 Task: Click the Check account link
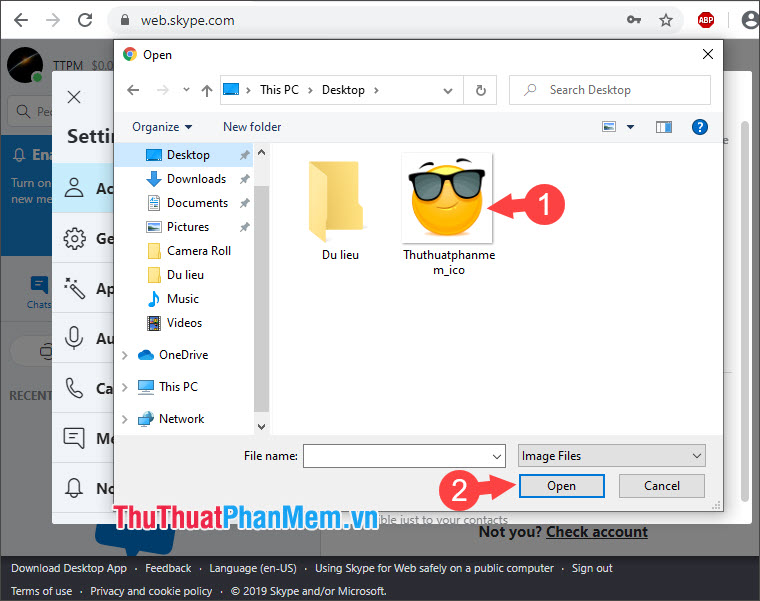click(x=597, y=532)
